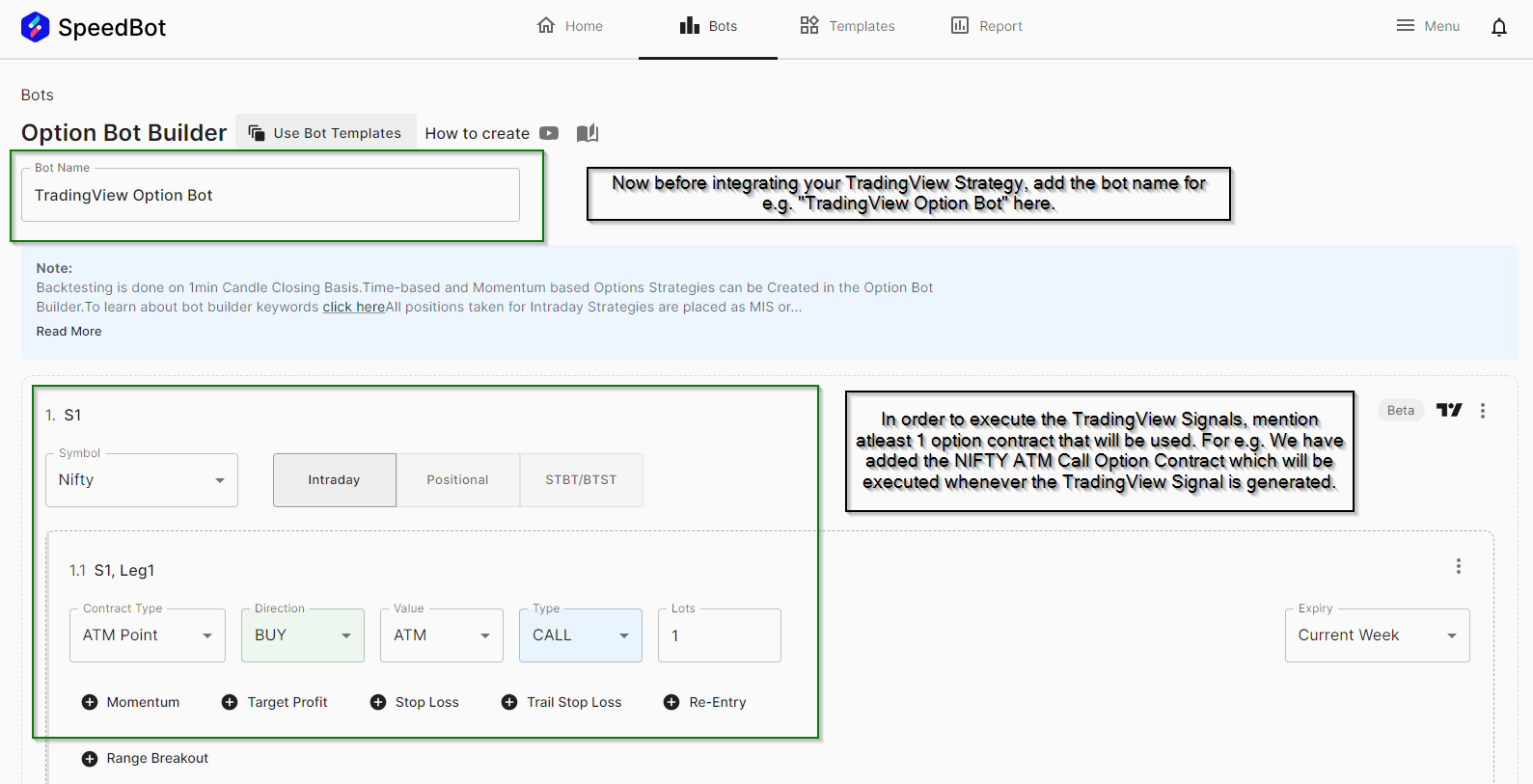The width and height of the screenshot is (1533, 784).
Task: Click the Option Bot Builder heading
Action: click(124, 132)
